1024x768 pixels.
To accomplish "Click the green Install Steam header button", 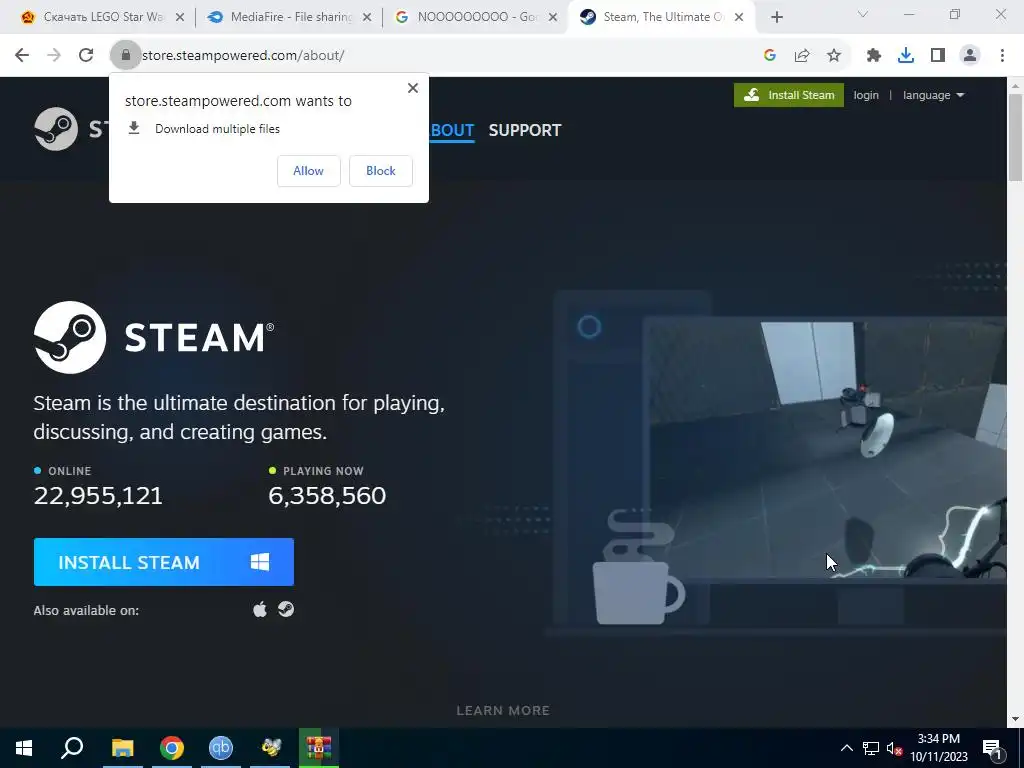I will (789, 95).
